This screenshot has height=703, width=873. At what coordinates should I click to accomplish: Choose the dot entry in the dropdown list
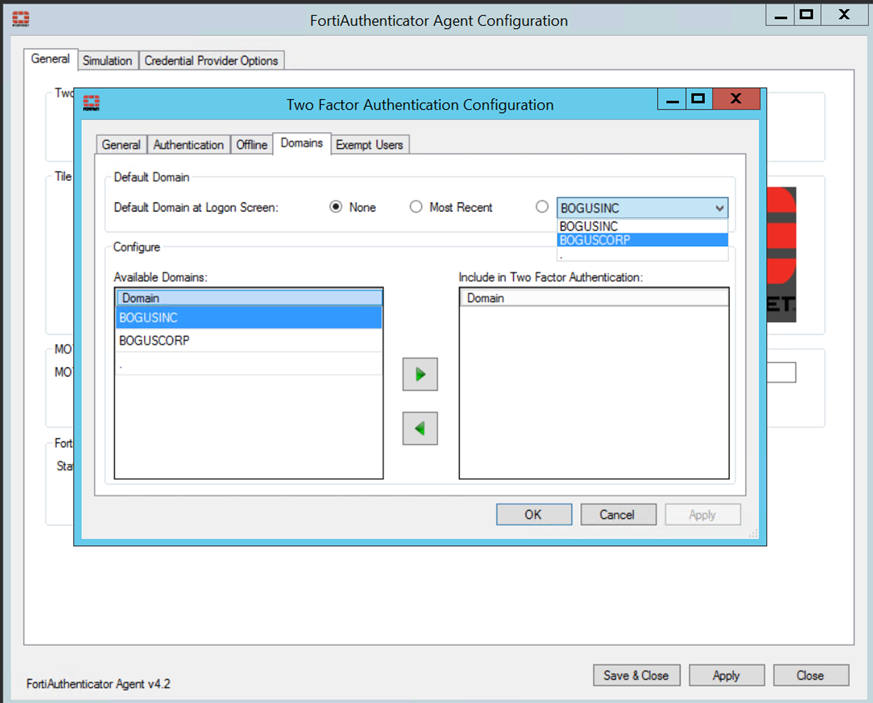tap(643, 254)
